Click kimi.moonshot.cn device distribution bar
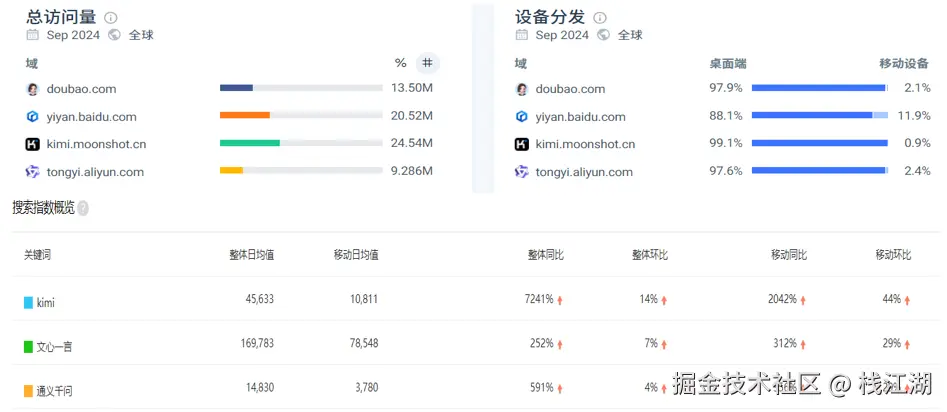 (820, 143)
